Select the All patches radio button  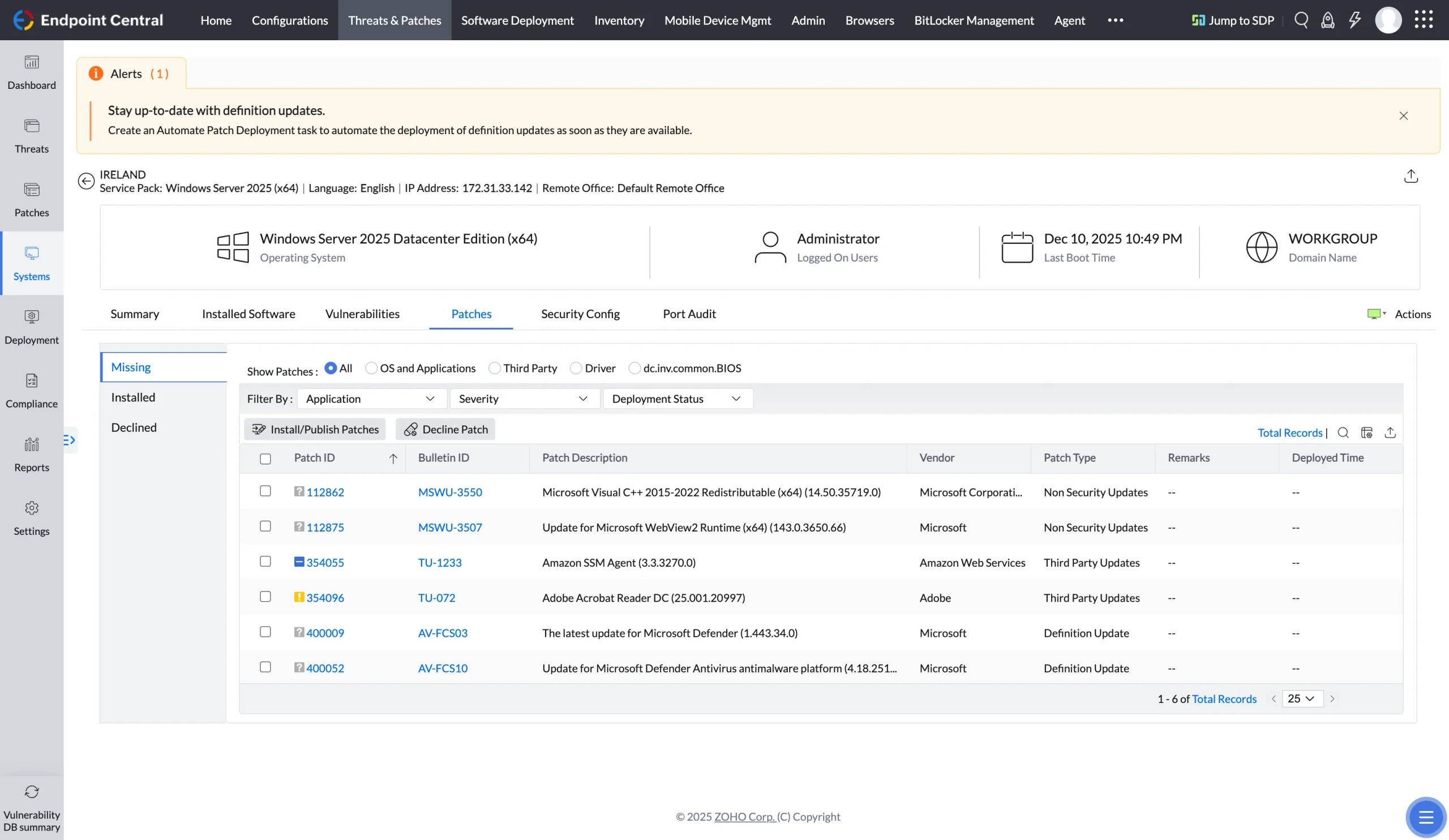[331, 368]
